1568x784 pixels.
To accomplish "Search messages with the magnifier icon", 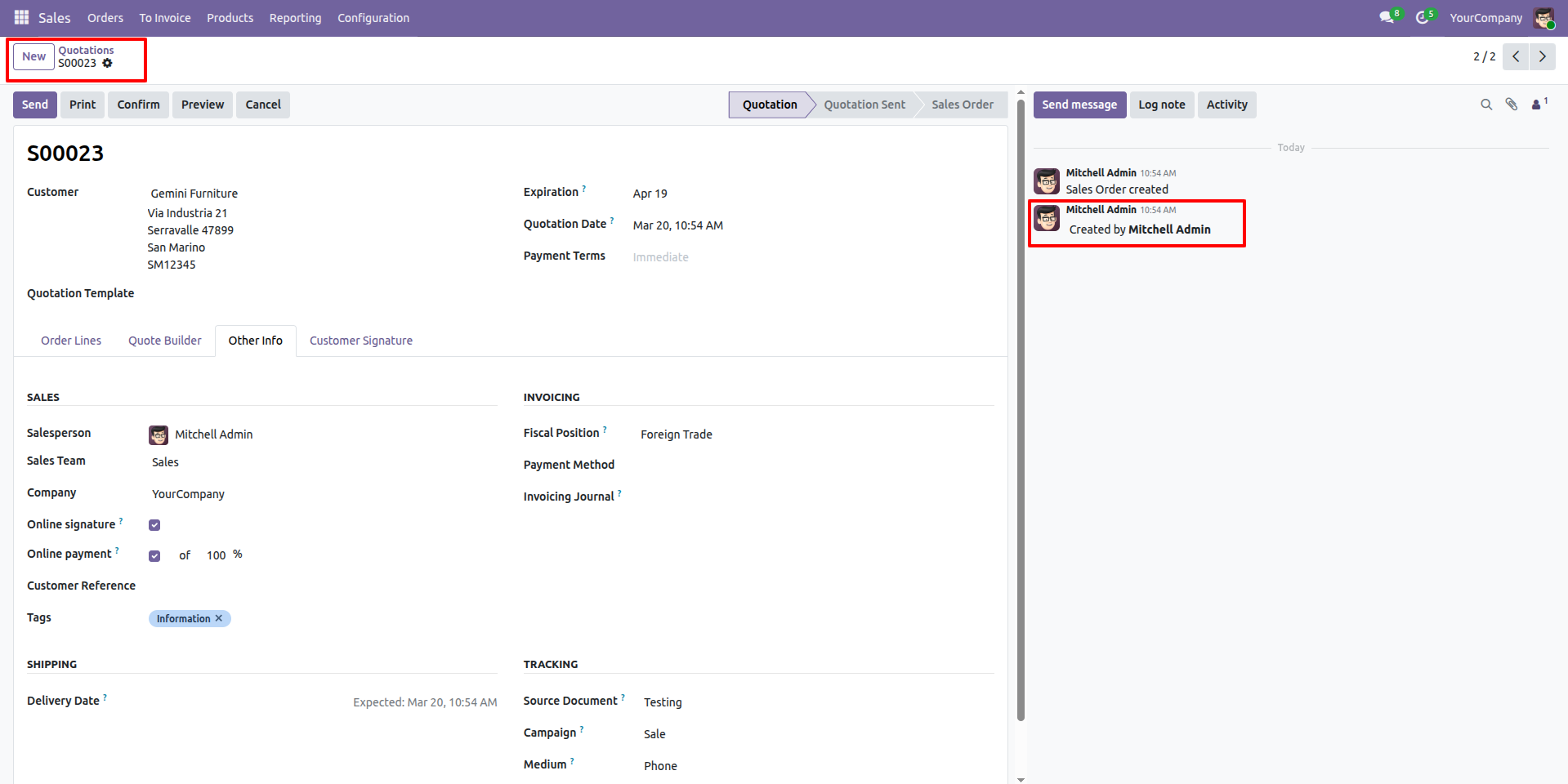I will 1486,105.
